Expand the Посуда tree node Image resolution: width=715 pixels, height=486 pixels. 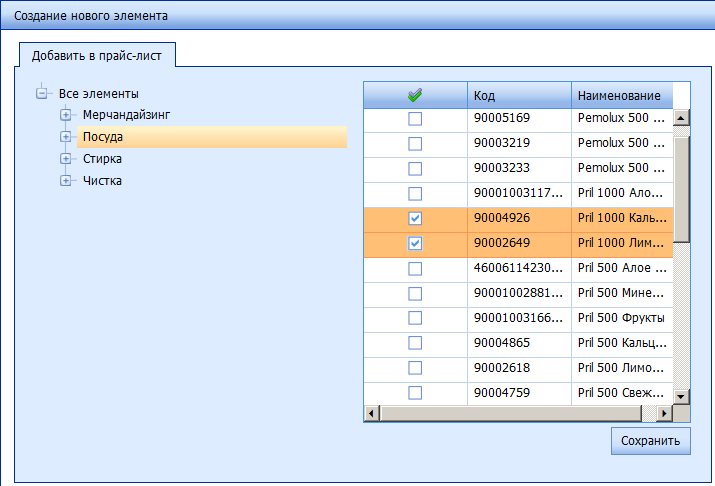pyautogui.click(x=66, y=137)
